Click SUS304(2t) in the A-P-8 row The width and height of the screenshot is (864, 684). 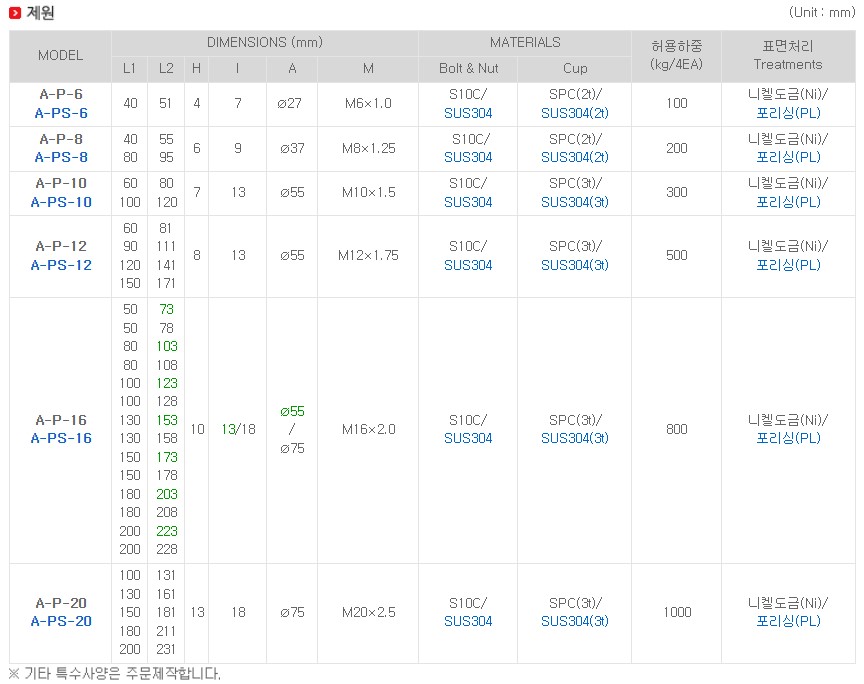(575, 157)
